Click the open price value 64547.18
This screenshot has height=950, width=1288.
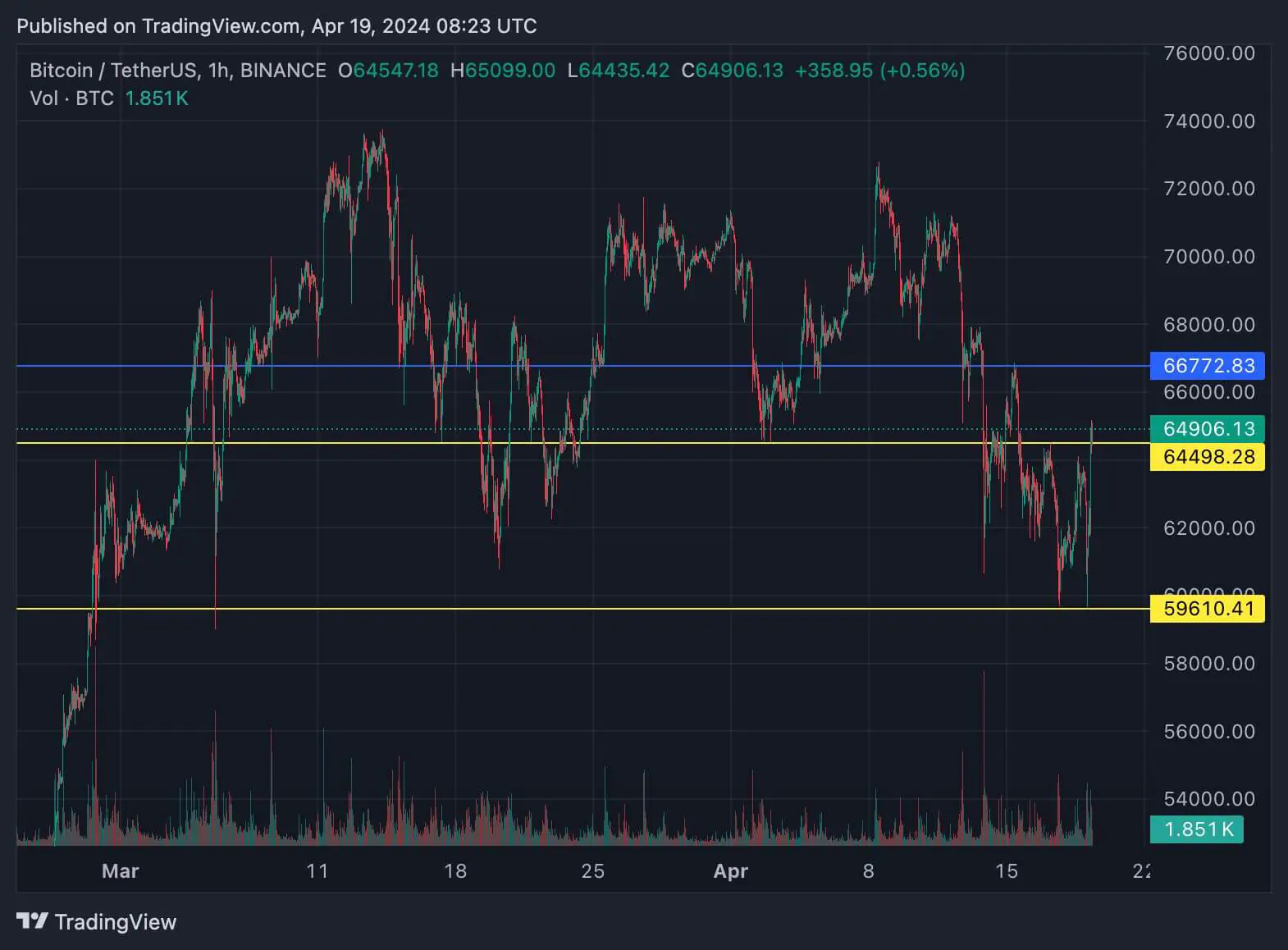395,71
